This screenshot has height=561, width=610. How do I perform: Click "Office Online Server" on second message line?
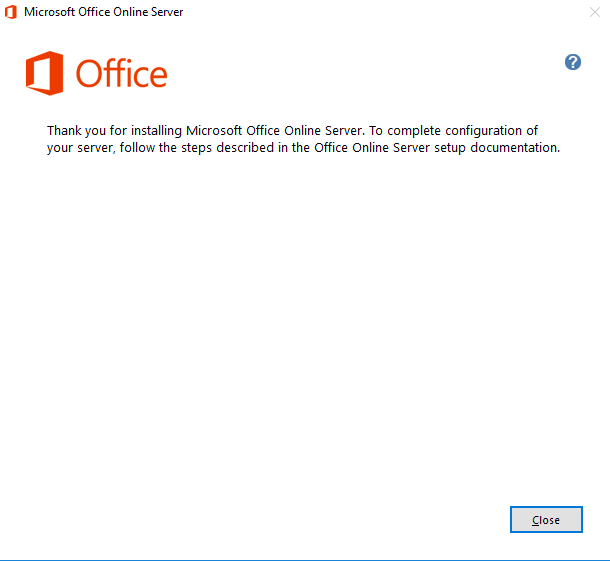pyautogui.click(x=372, y=148)
